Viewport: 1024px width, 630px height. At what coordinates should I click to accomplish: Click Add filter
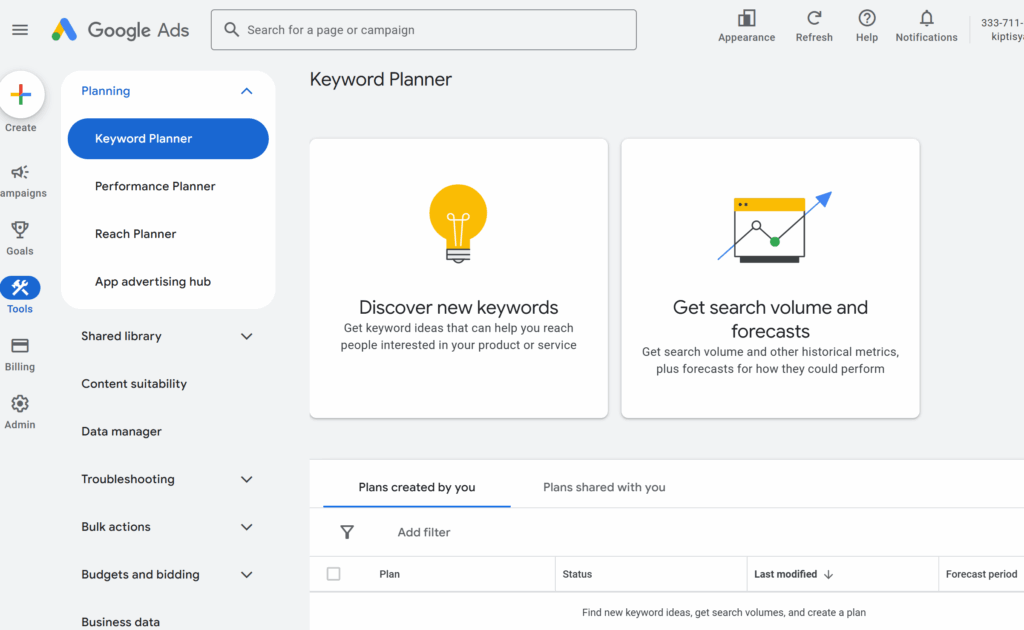point(424,532)
